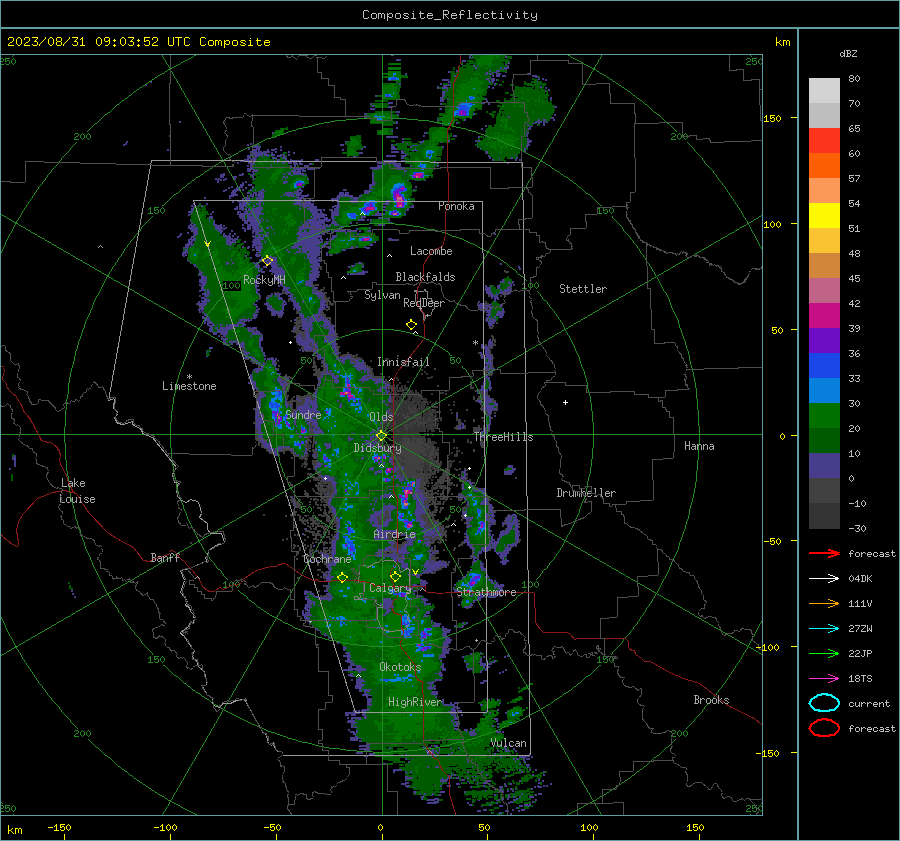Click the Composite_Reflectivity title
The height and width of the screenshot is (841, 900).
click(x=449, y=15)
